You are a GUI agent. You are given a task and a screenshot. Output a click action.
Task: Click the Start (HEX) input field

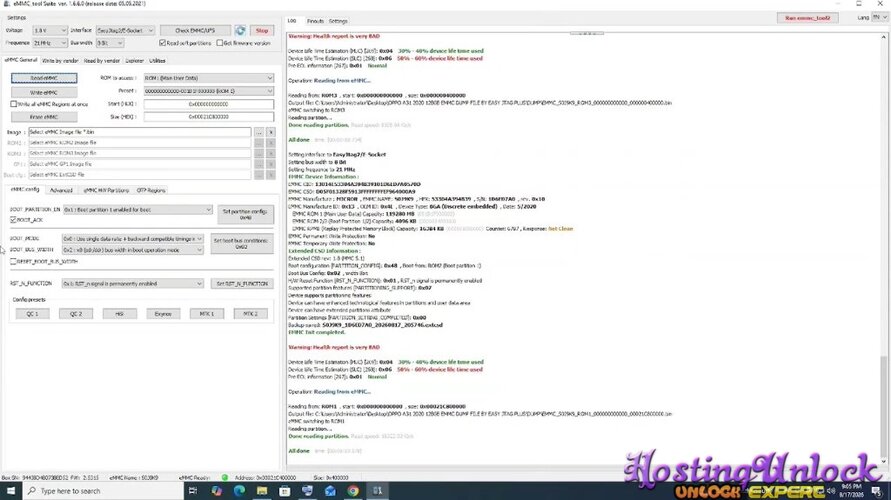tap(209, 104)
